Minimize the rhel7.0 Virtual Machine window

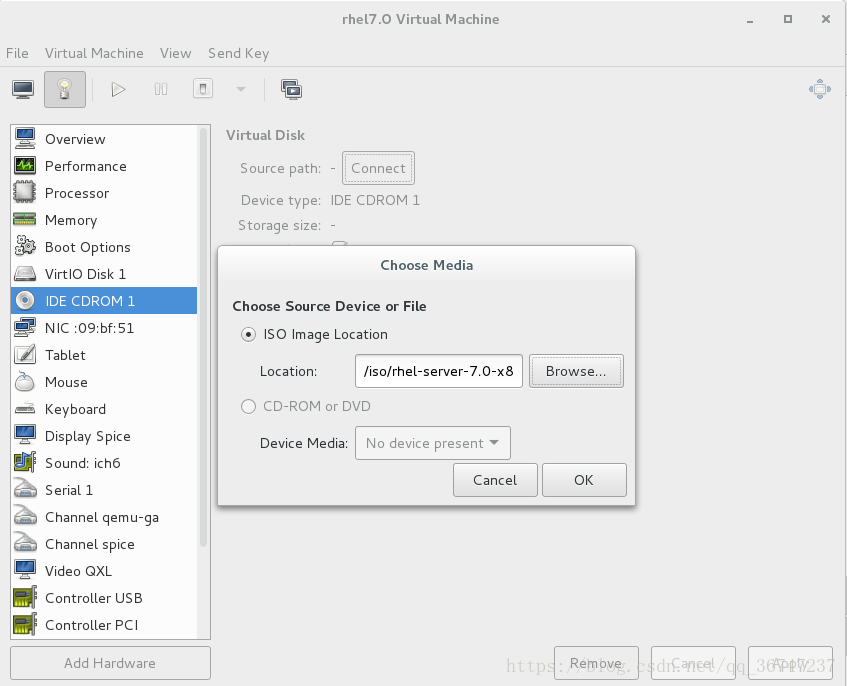pos(750,21)
